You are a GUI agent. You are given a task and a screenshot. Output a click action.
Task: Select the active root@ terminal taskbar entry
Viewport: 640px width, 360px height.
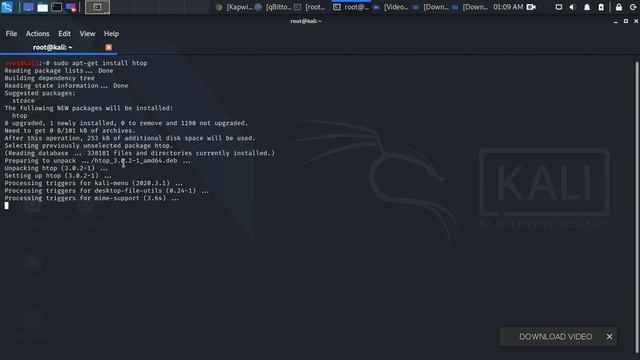click(351, 7)
